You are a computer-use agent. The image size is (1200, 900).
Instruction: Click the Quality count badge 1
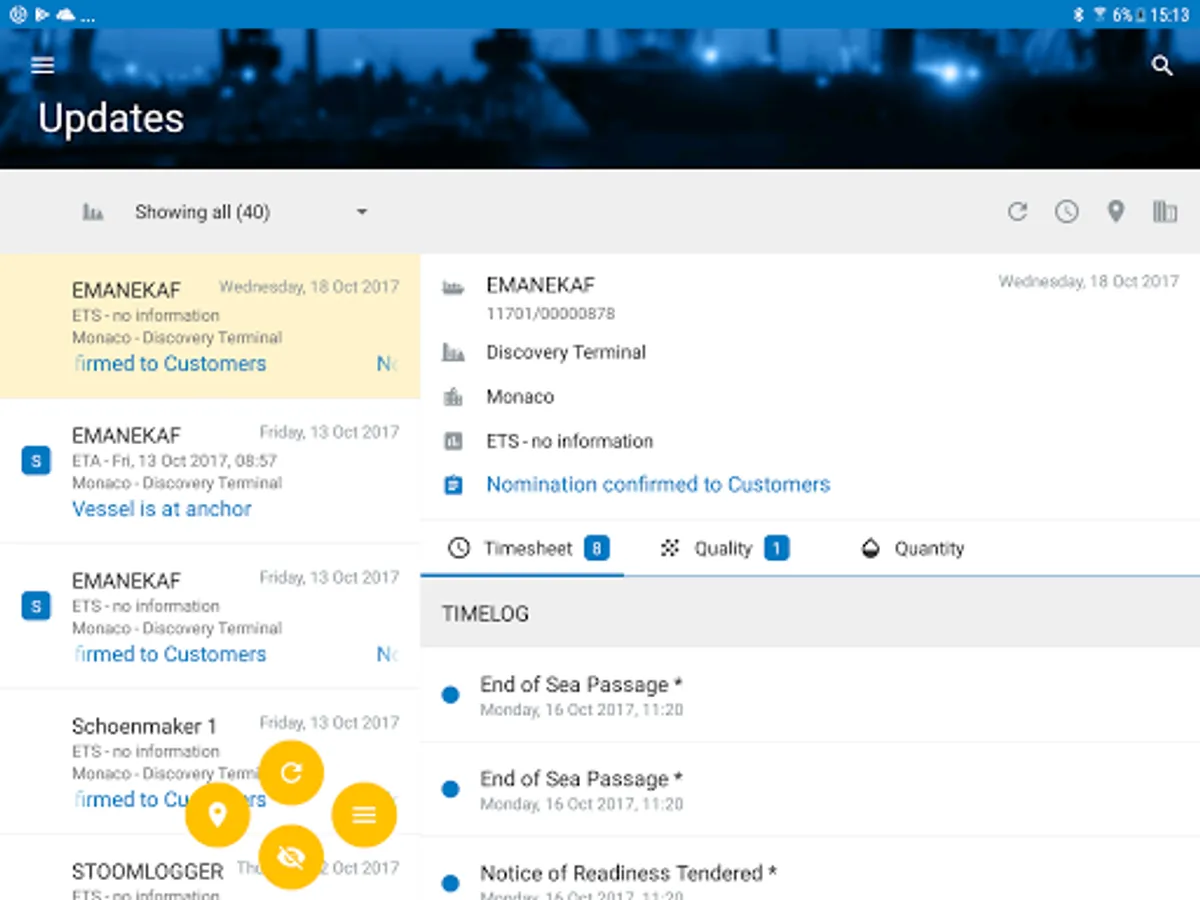click(777, 548)
